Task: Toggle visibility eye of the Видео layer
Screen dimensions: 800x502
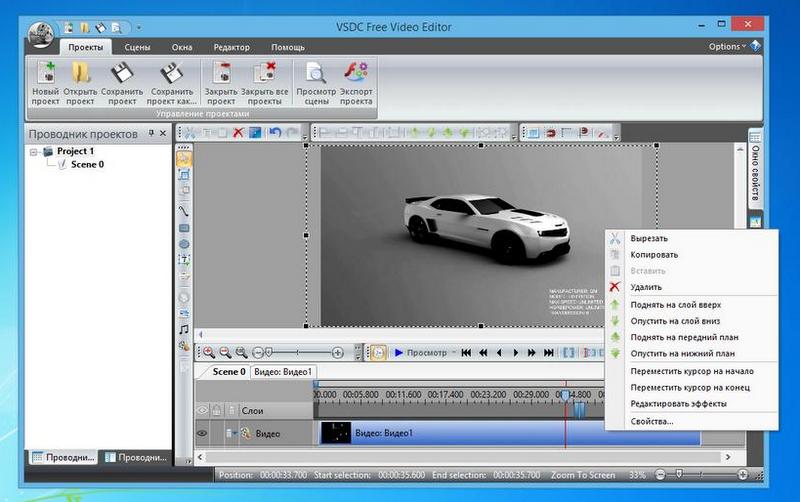Action: pyautogui.click(x=202, y=434)
